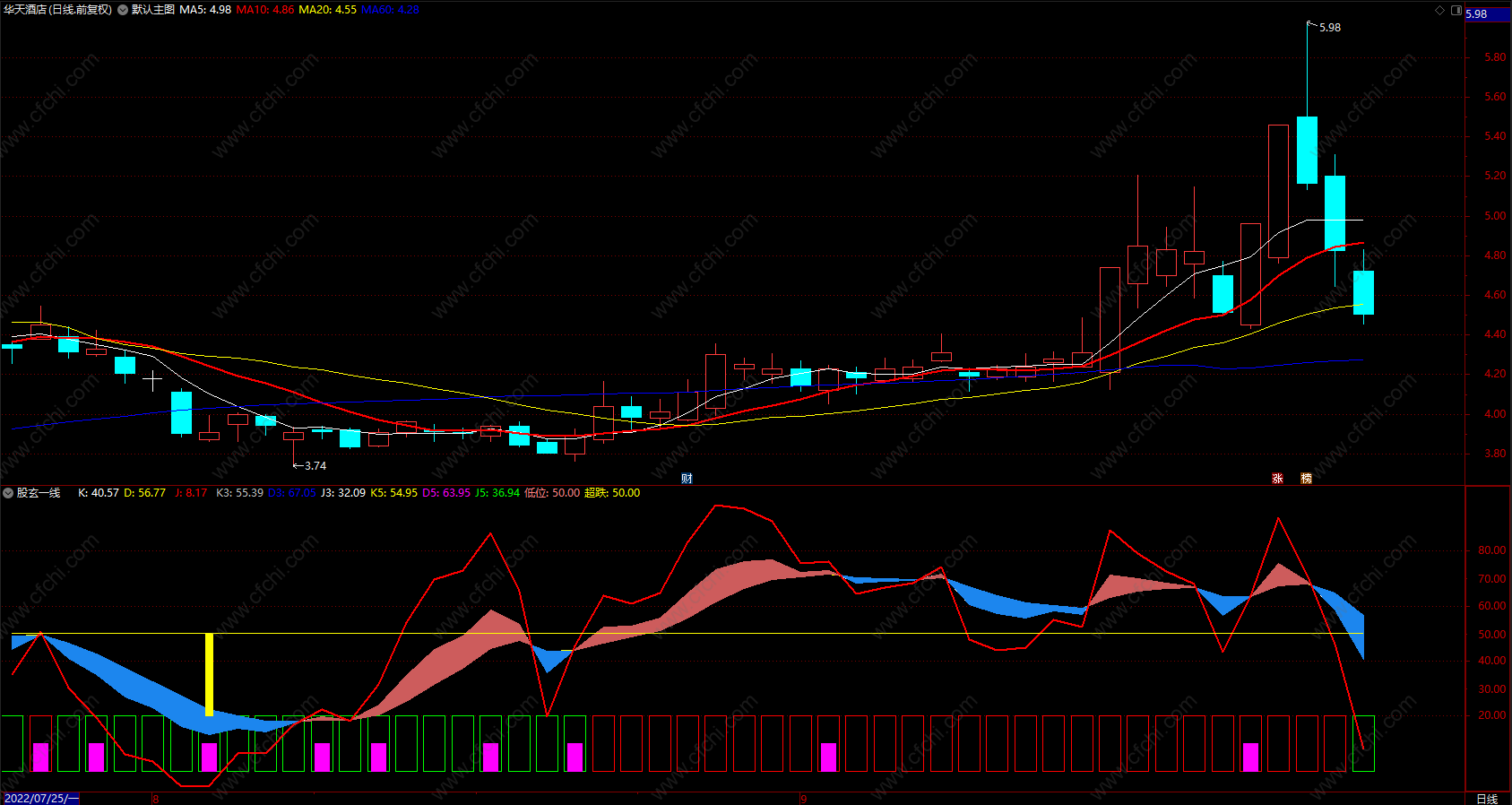Click the K5: 54.95 value
The width and height of the screenshot is (1512, 805).
394,493
